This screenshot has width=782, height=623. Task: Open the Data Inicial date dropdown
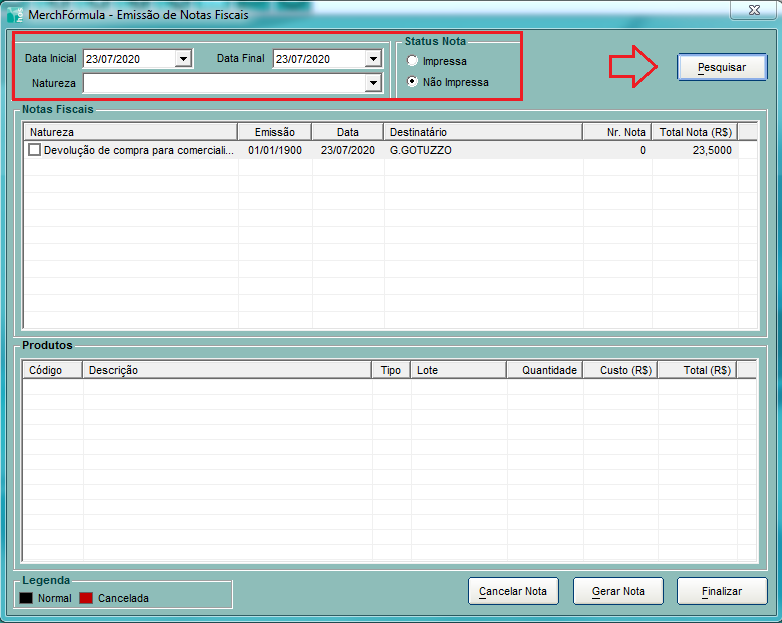(182, 59)
